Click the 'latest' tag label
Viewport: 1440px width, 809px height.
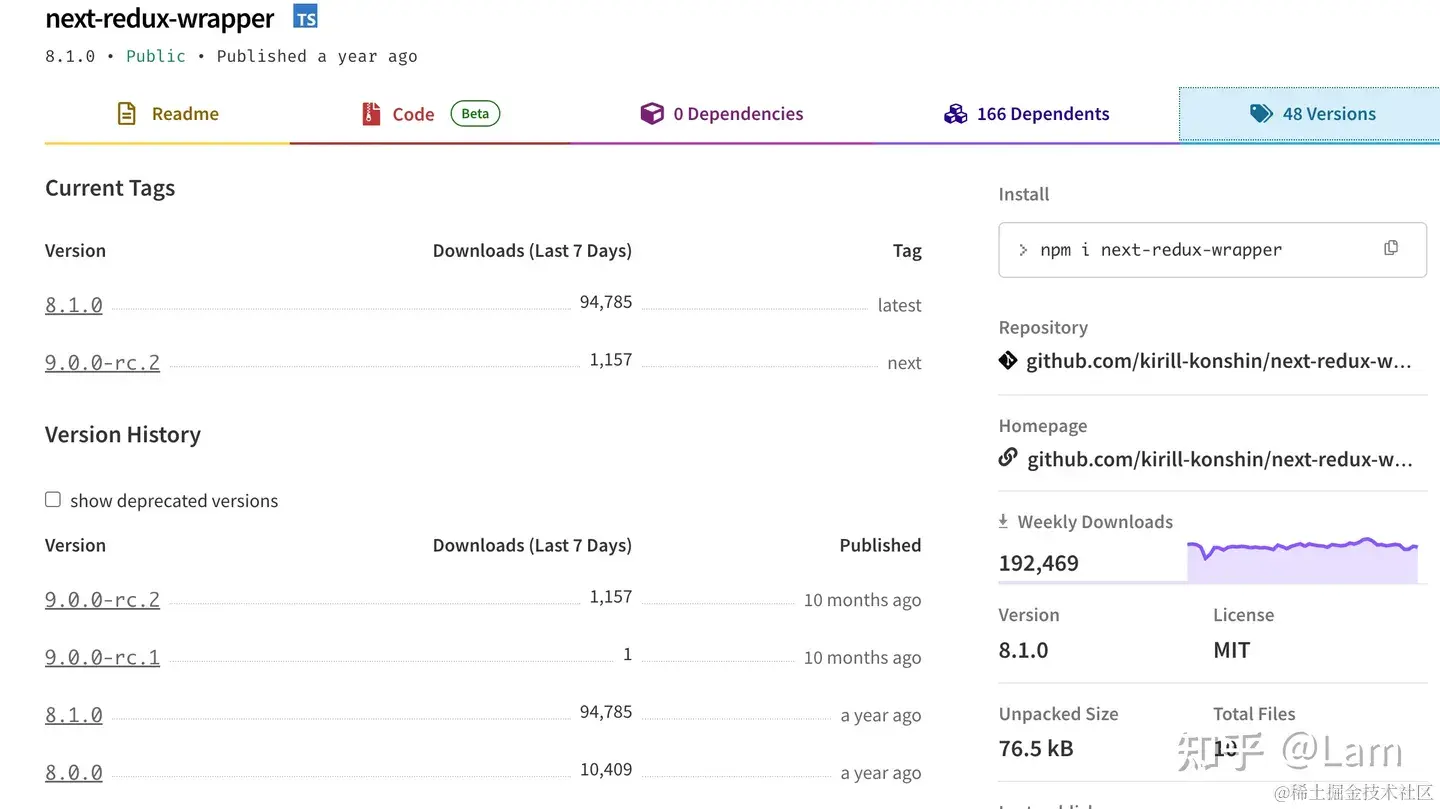pos(899,305)
